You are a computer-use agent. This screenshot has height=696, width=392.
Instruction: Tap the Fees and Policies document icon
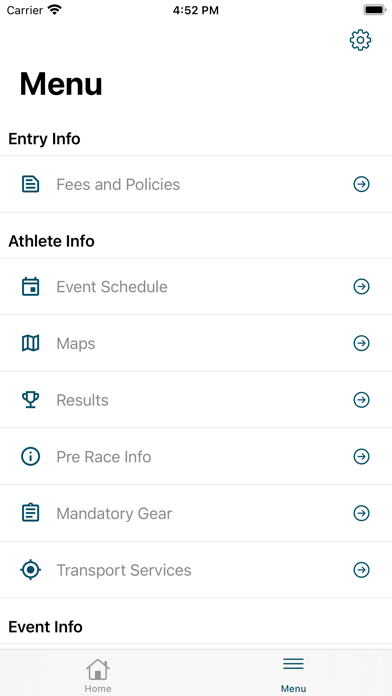(31, 184)
